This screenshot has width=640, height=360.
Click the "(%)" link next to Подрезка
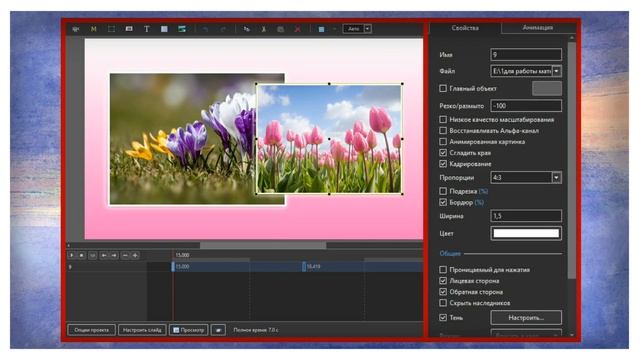483,191
